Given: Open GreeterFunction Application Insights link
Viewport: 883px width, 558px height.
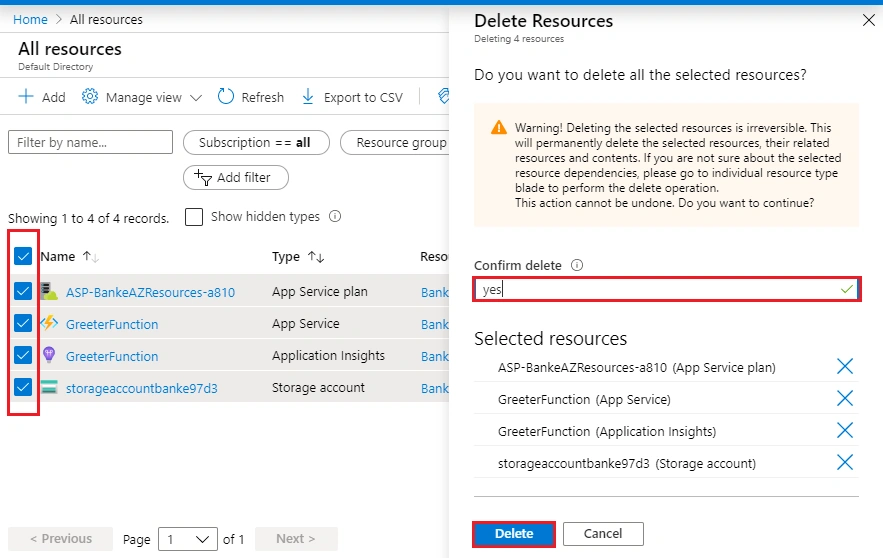Looking at the screenshot, I should pos(112,356).
